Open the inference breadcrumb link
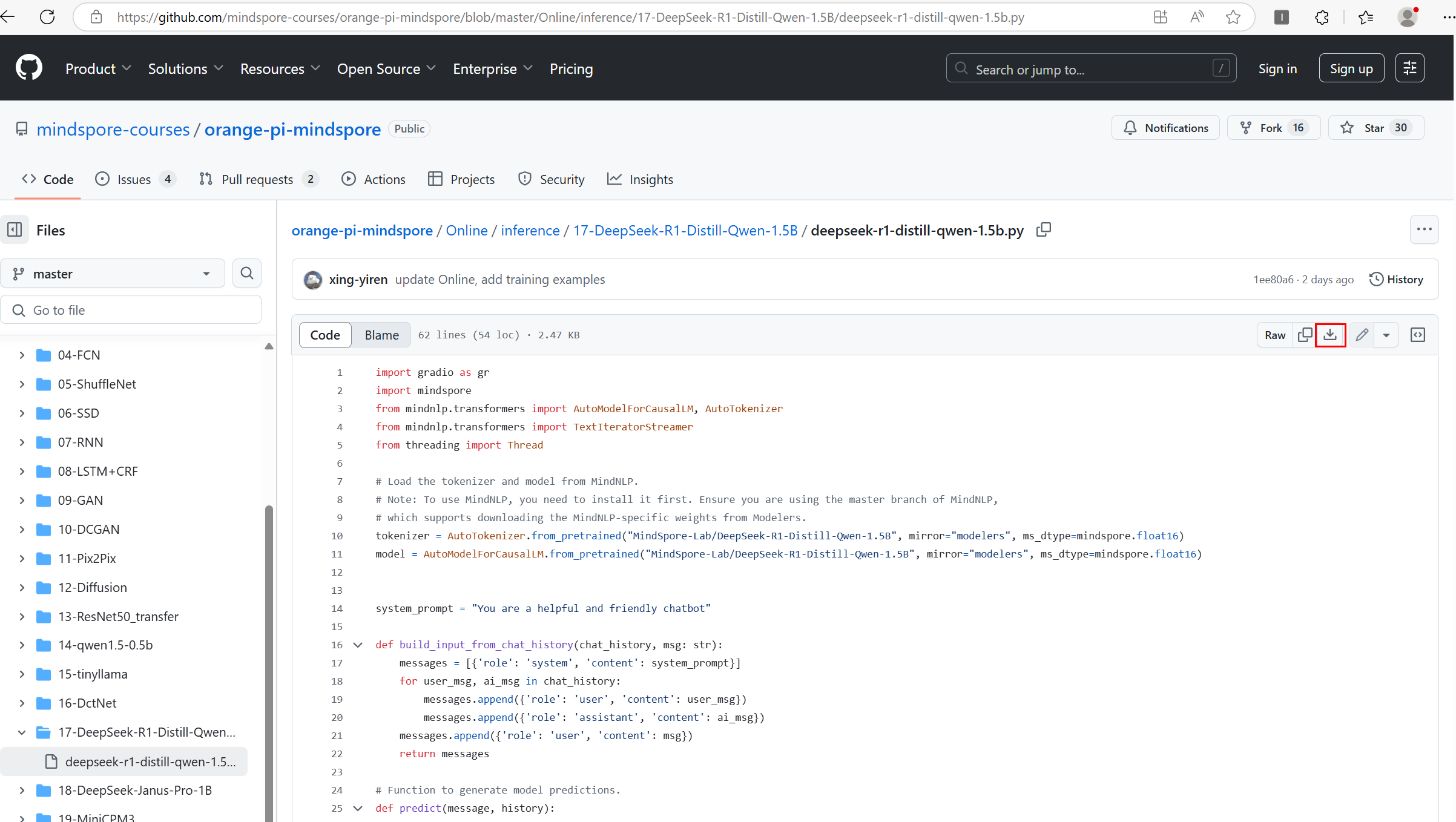The width and height of the screenshot is (1456, 822). tap(530, 230)
